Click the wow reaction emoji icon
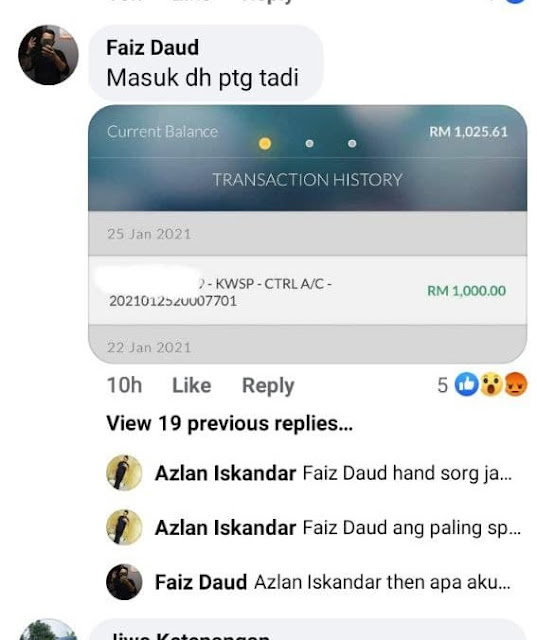This screenshot has width=537, height=640. pos(491,384)
